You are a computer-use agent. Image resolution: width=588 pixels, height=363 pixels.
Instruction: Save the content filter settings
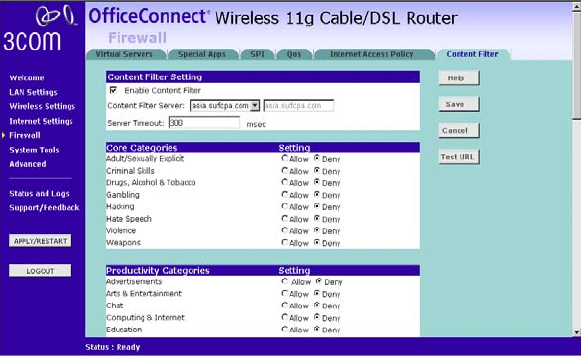point(459,104)
